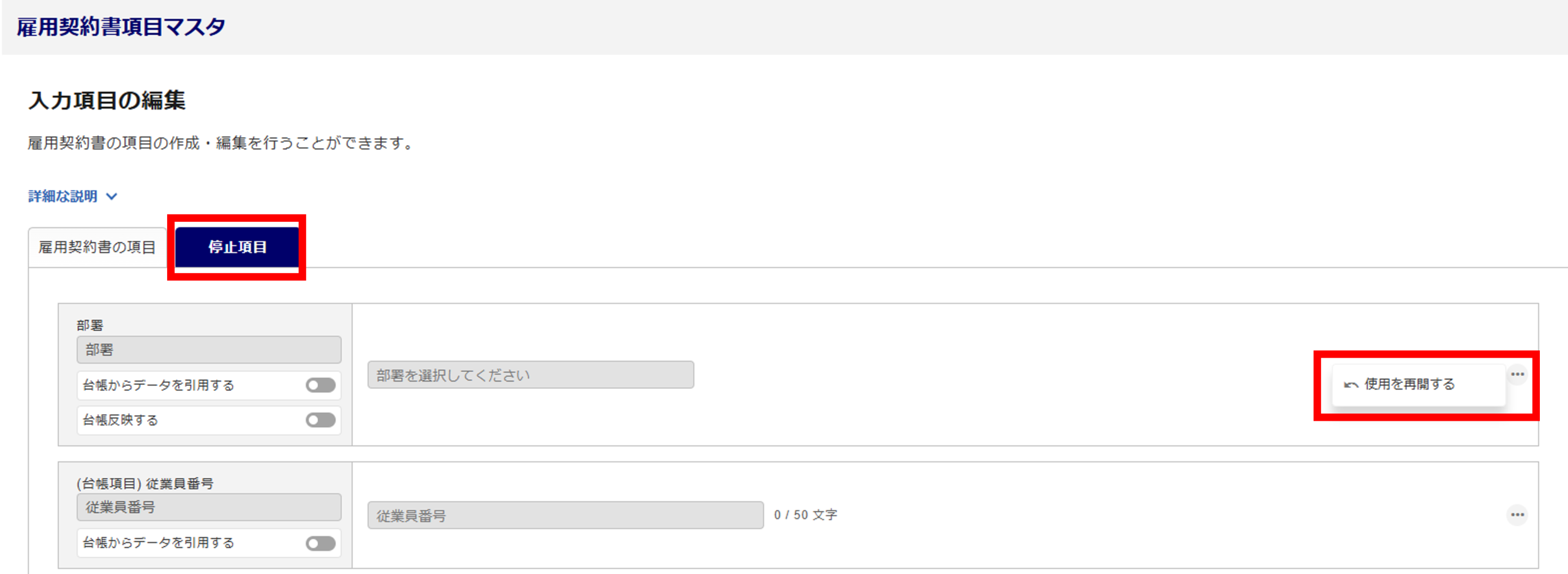Select the 停止項目 tab
Screen dimensions: 1568x574
[x=237, y=247]
